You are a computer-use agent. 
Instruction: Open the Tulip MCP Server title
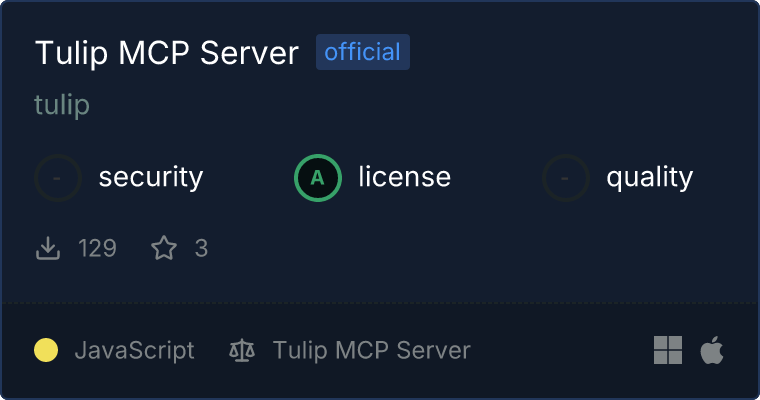(167, 52)
